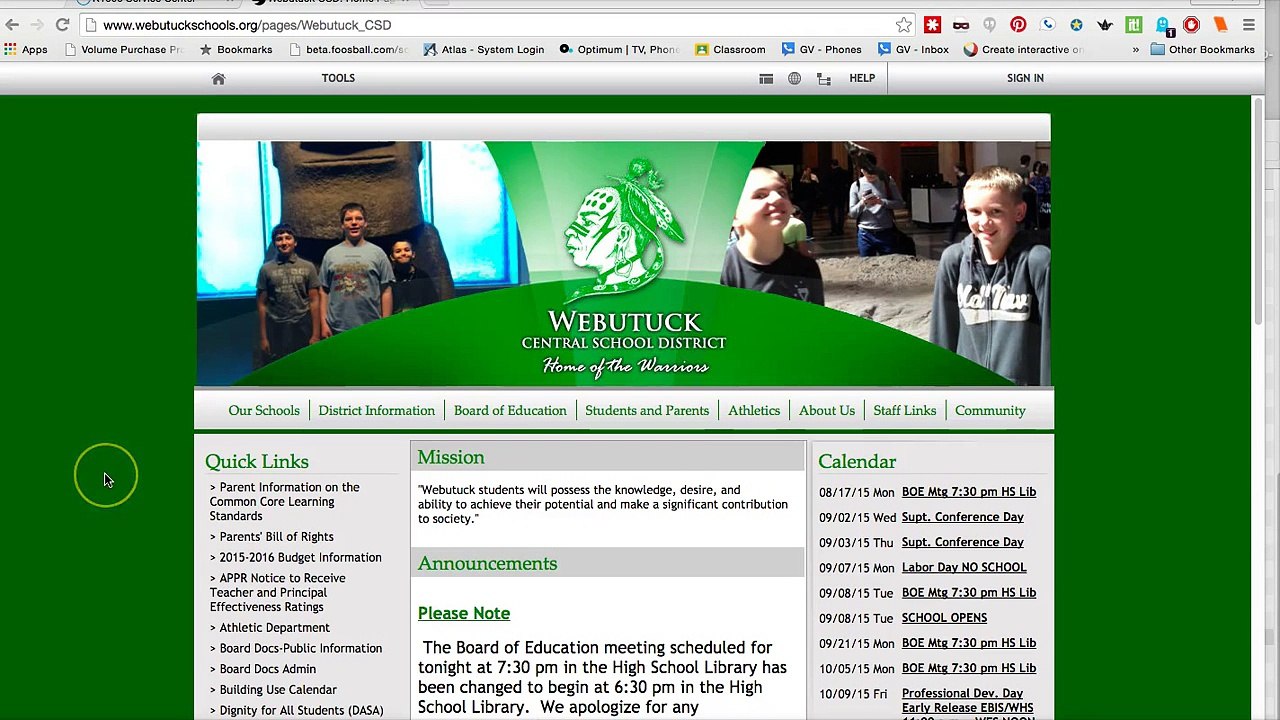Viewport: 1280px width, 720px height.
Task: Open 10/05/15 BOE Mtg 7:30 pm event
Action: tap(969, 668)
